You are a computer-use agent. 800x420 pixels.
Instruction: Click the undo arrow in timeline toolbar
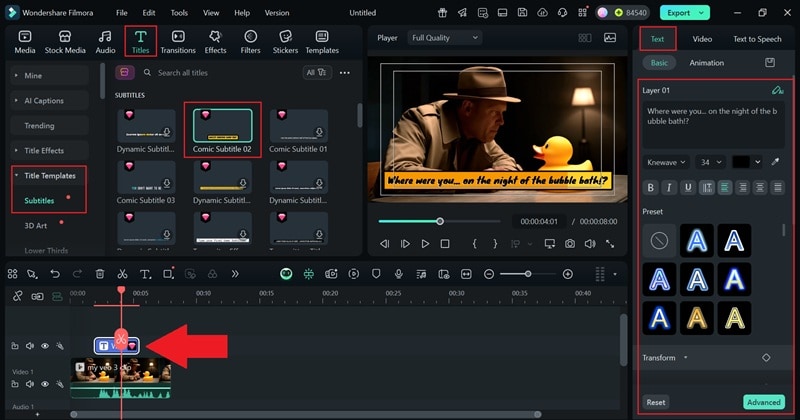pos(55,274)
